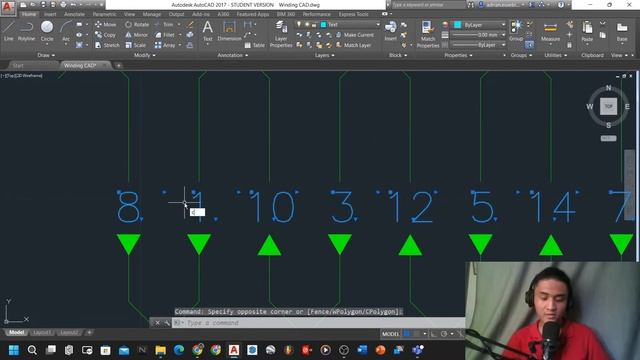Choose the Circle tool

tap(47, 31)
